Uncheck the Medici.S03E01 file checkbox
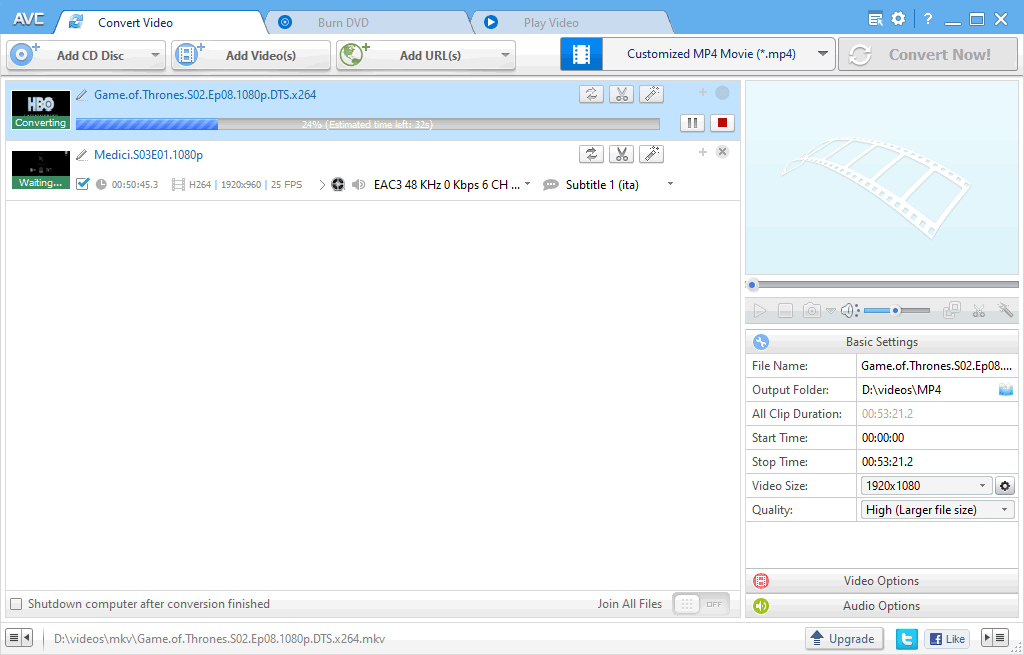Viewport: 1024px width, 655px height. click(82, 184)
